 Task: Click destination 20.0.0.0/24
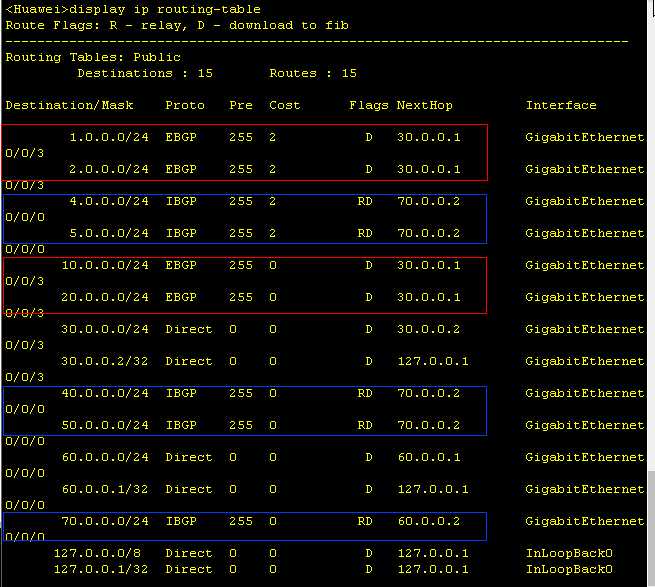[x=105, y=297]
